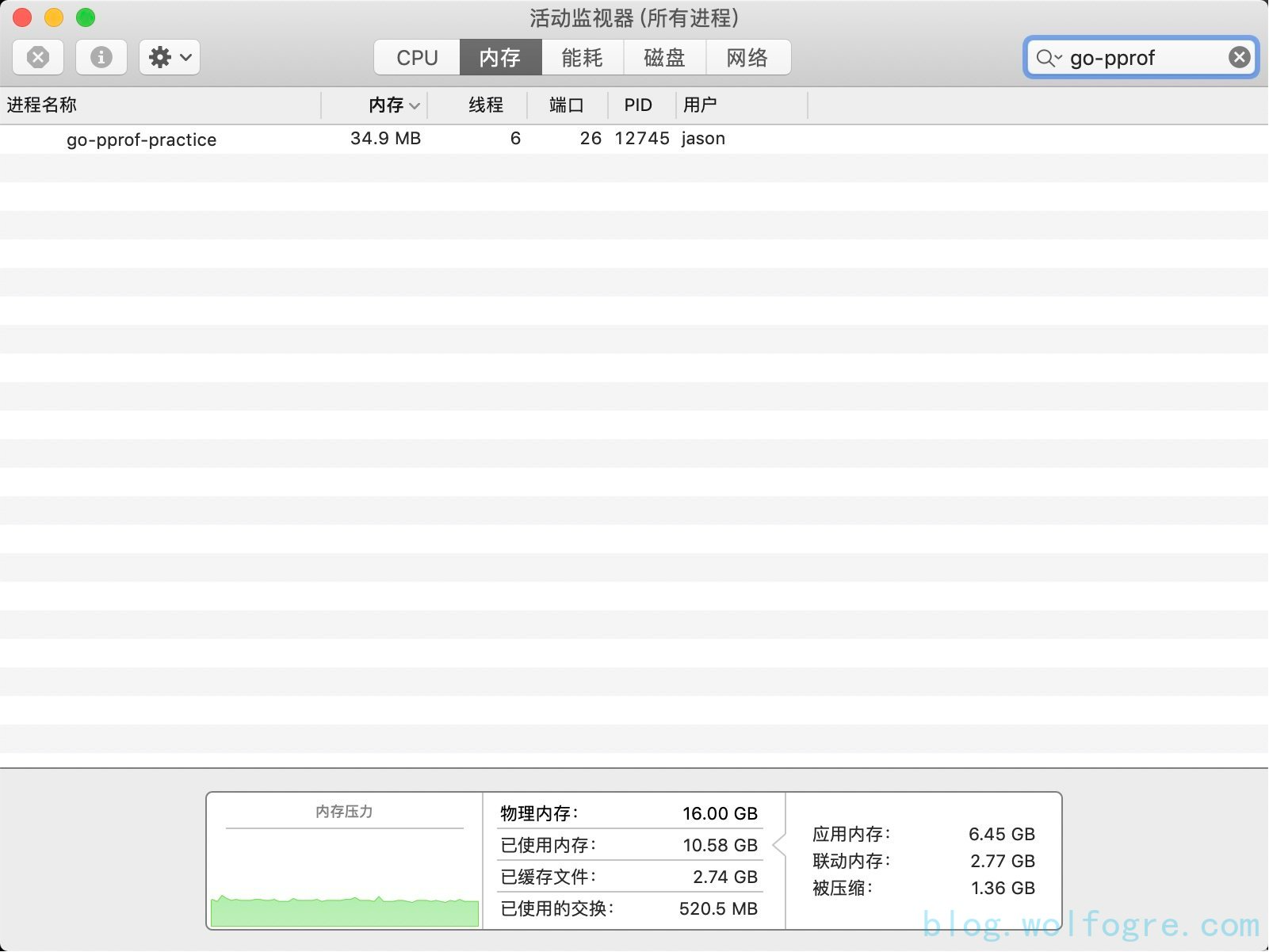
Task: Click the quit process X toolbar icon
Action: (x=38, y=57)
